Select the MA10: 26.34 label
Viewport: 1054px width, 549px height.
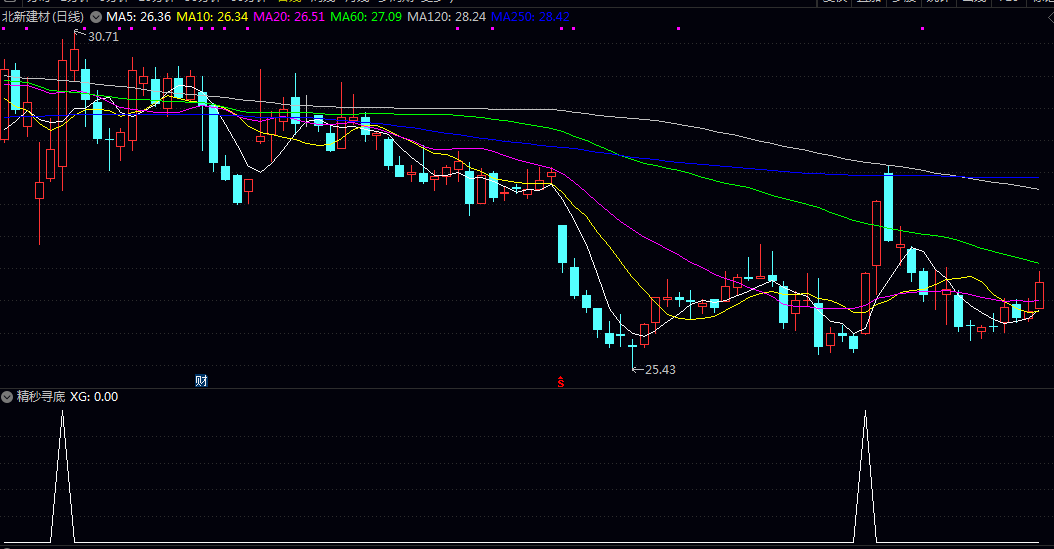click(212, 17)
